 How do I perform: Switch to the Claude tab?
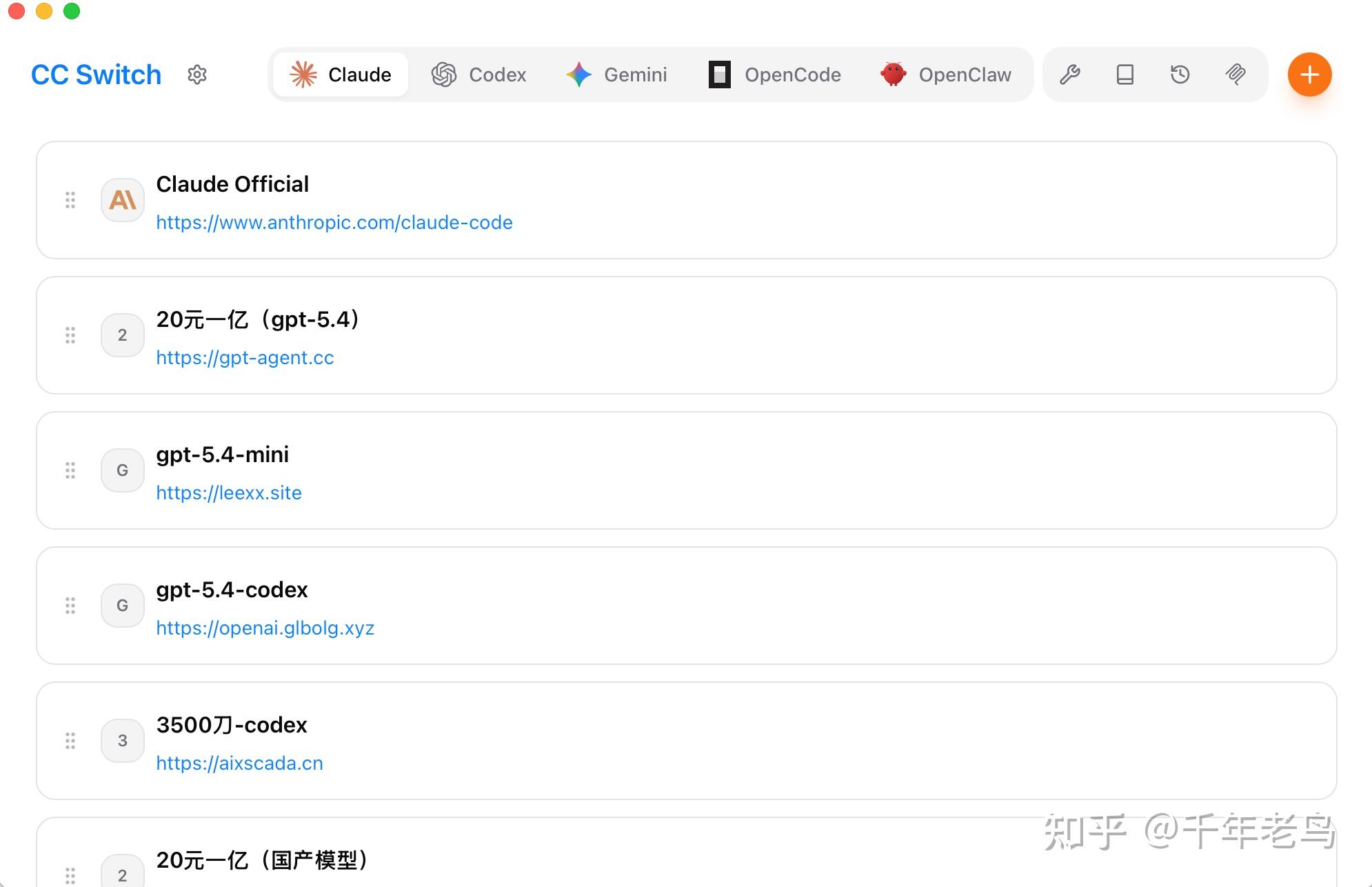click(x=341, y=74)
